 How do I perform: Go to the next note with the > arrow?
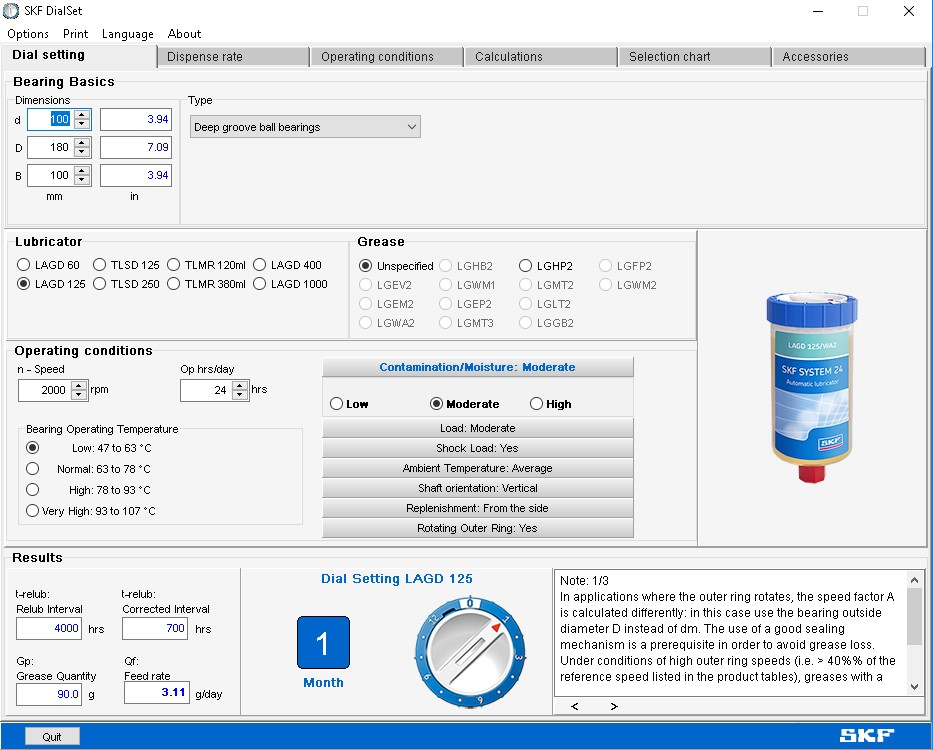click(x=614, y=706)
